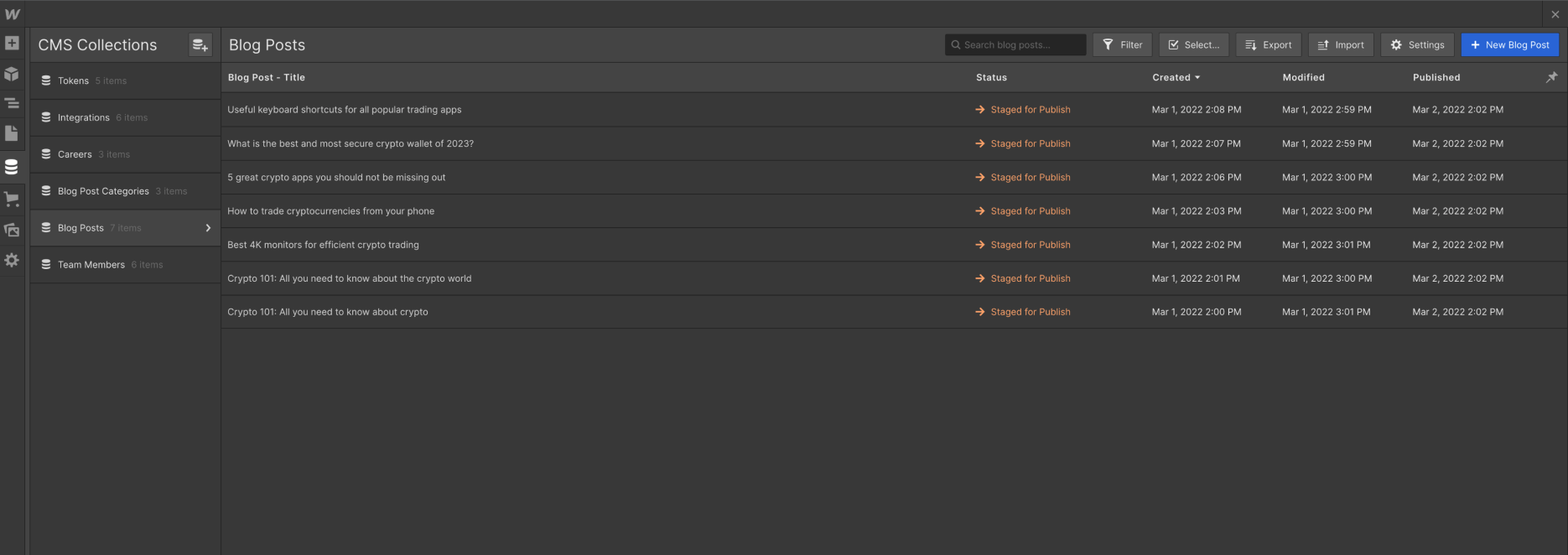
Task: Pin the Blog Posts panel
Action: coord(1551,77)
